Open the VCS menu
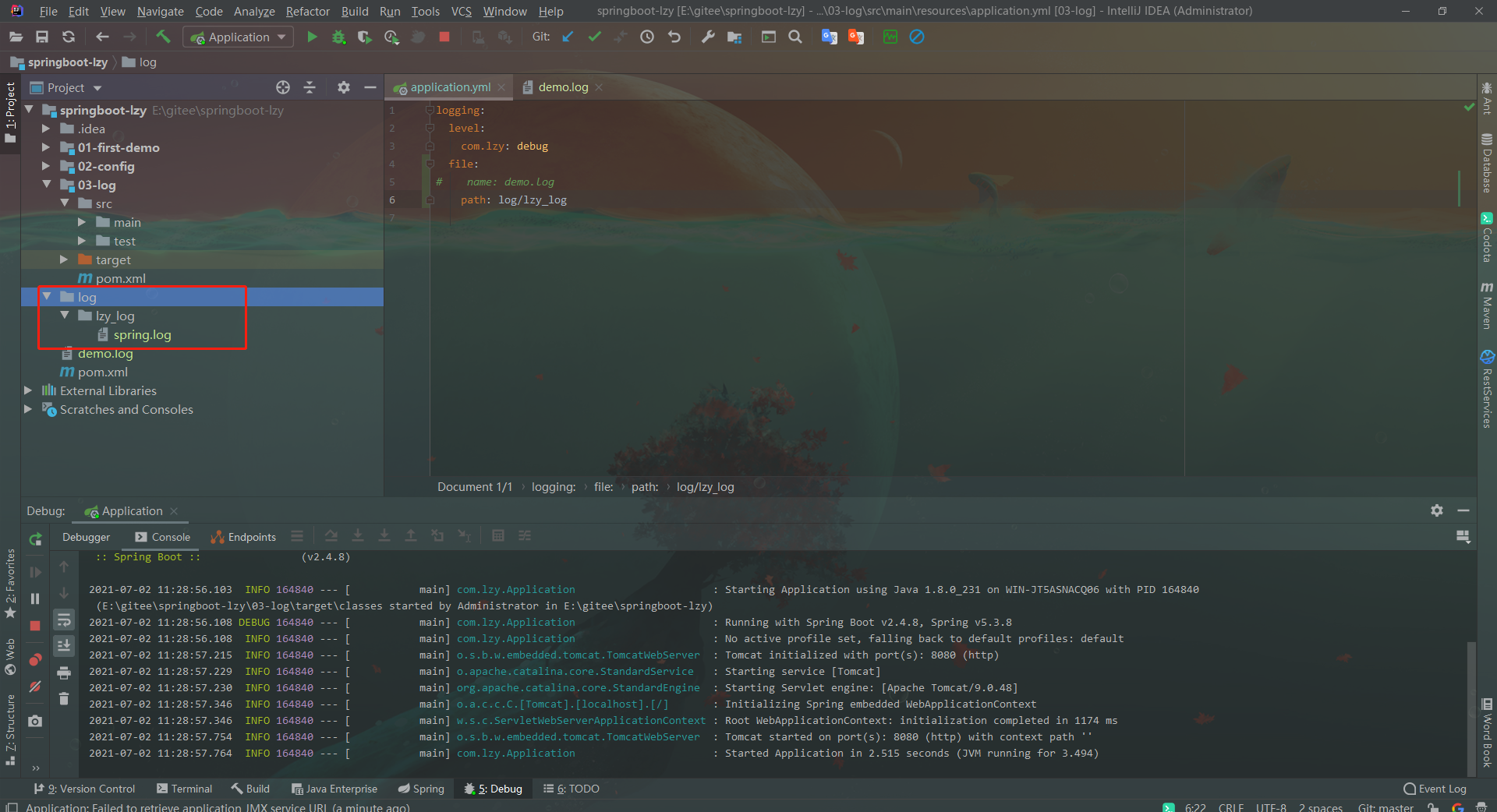Viewport: 1497px width, 812px height. 461,11
